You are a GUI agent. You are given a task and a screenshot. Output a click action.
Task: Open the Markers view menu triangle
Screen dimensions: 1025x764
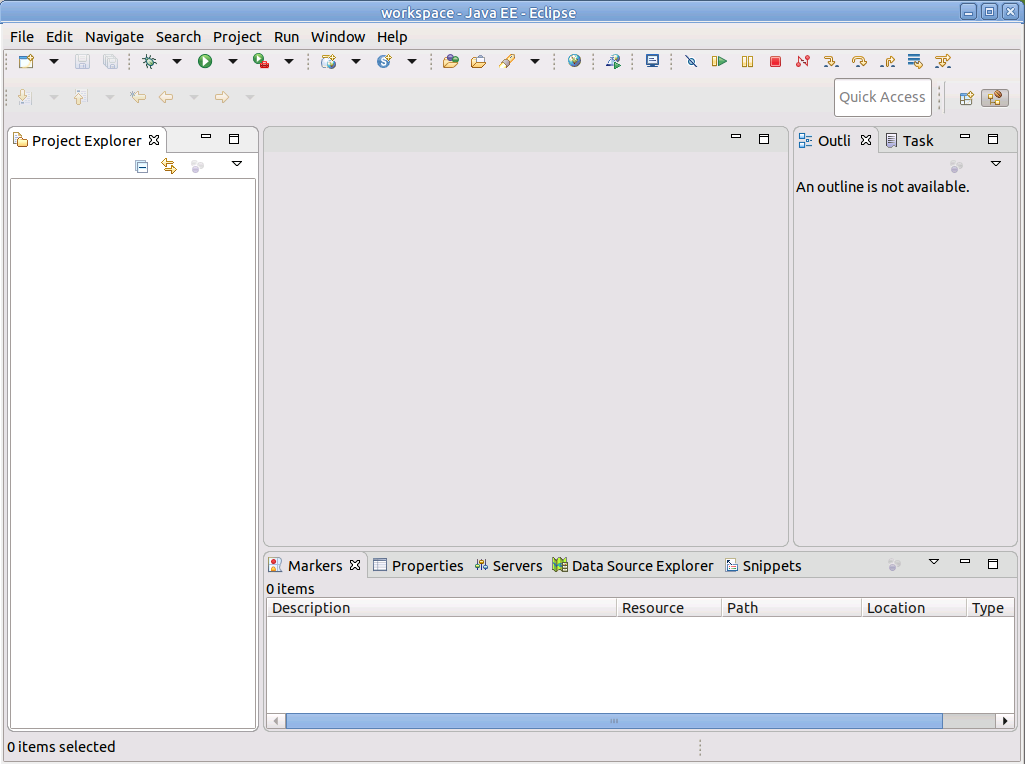[x=934, y=562]
